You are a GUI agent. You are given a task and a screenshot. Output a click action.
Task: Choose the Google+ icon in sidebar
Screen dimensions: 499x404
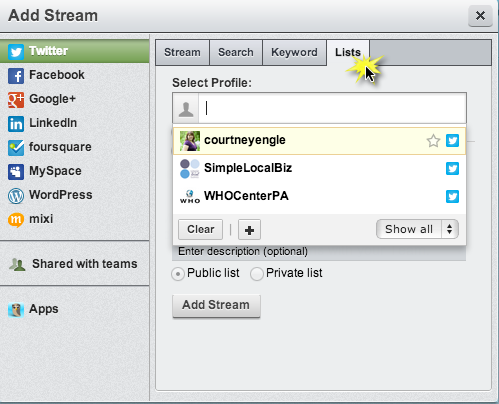coord(16,100)
